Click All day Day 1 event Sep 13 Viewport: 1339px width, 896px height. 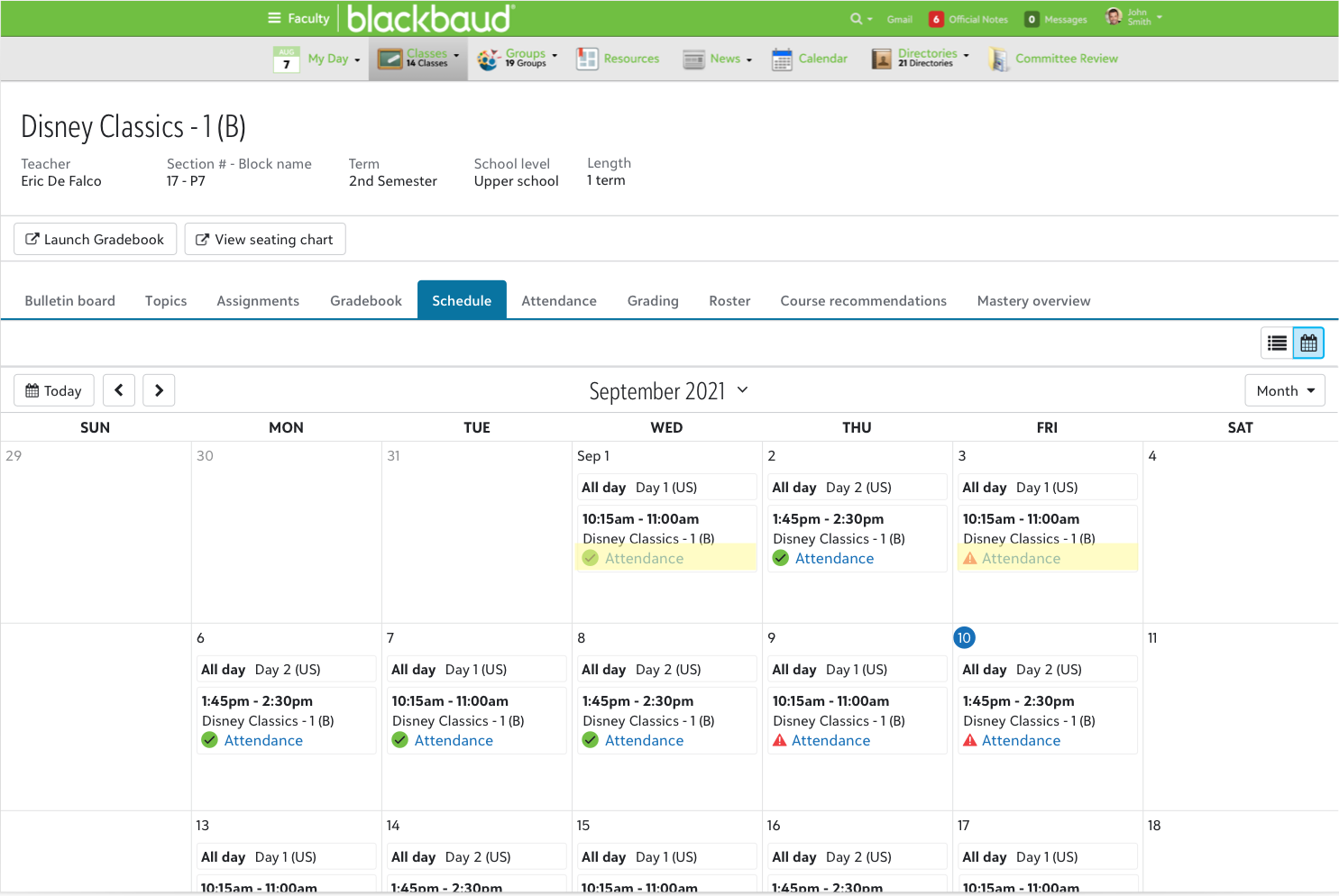286,856
